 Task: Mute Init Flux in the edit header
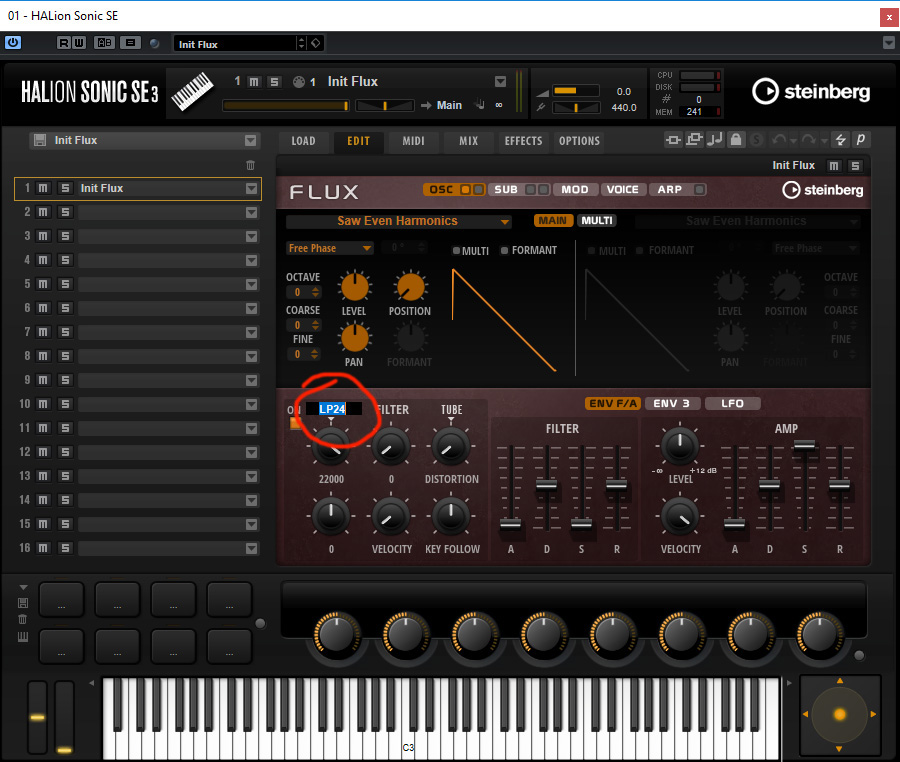[x=834, y=166]
